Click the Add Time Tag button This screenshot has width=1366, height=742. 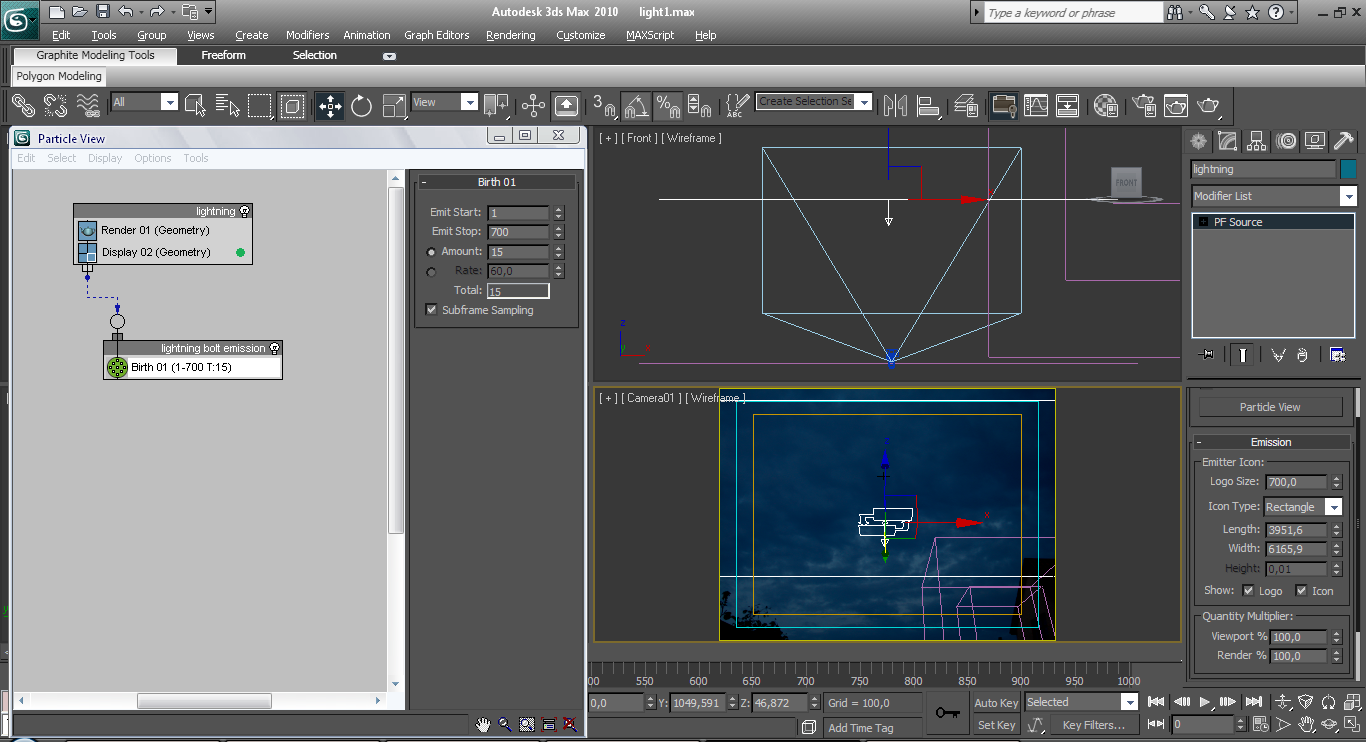860,728
